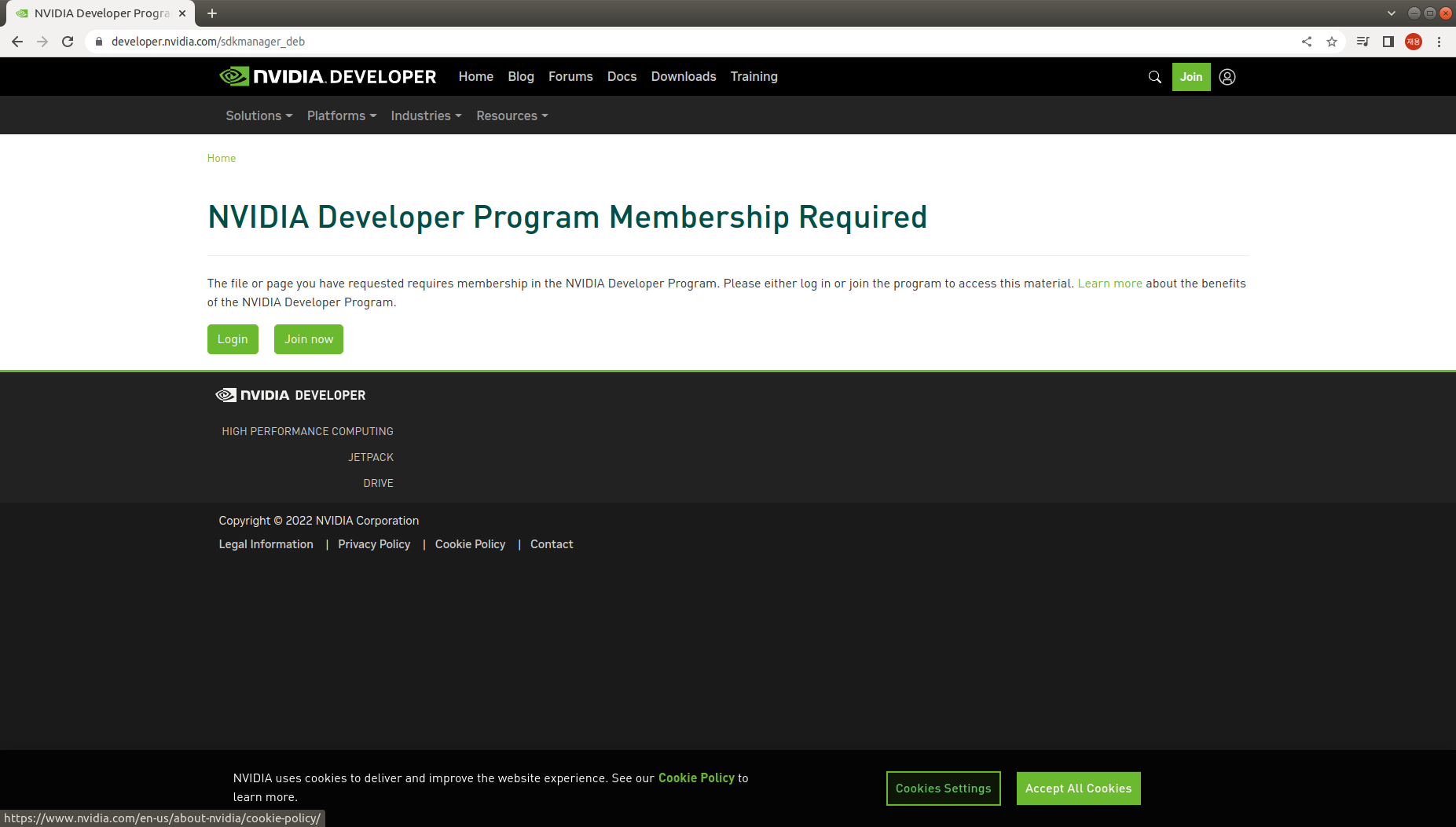
Task: Maximize the browser window
Action: [1429, 13]
